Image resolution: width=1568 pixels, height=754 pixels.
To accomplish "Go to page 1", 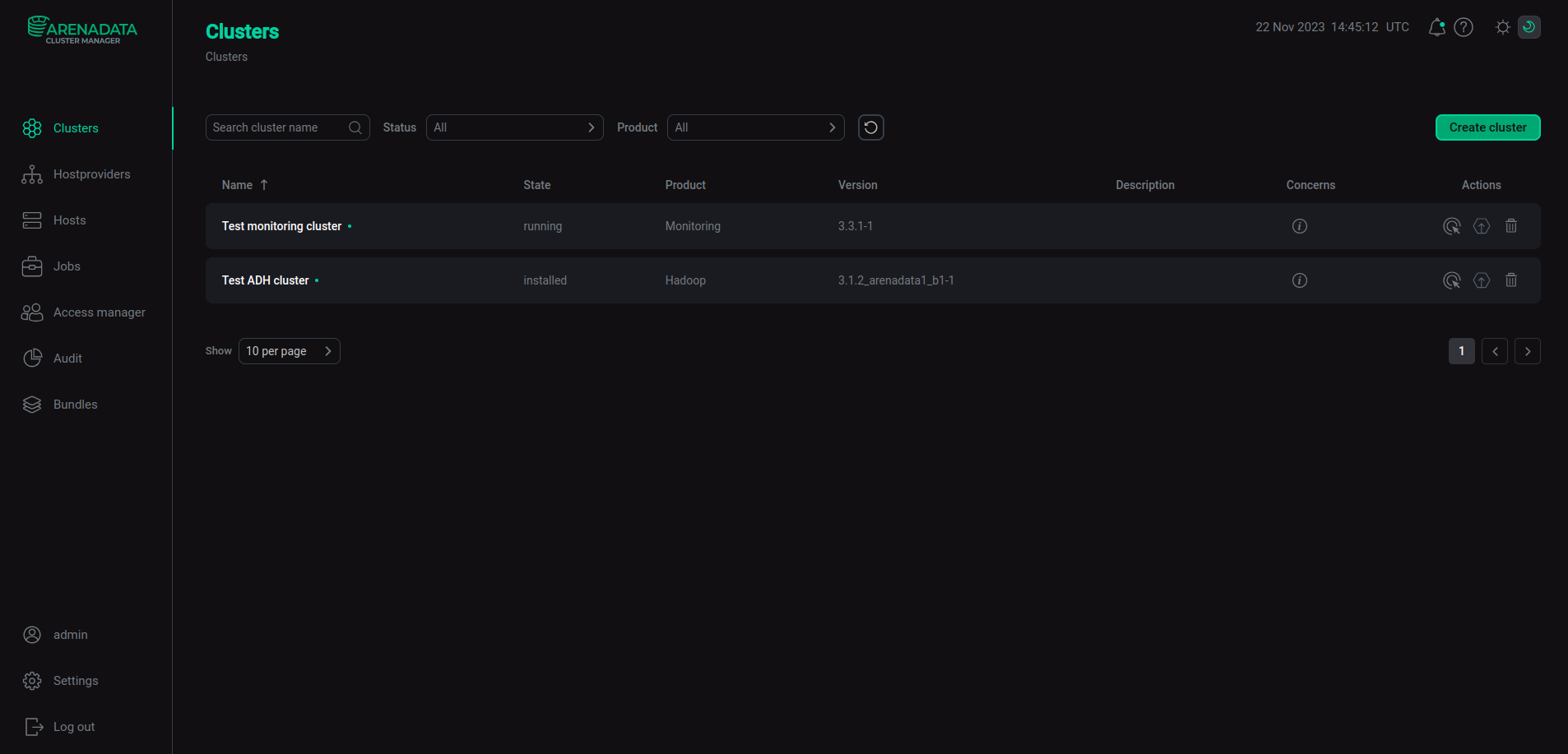I will point(1462,351).
